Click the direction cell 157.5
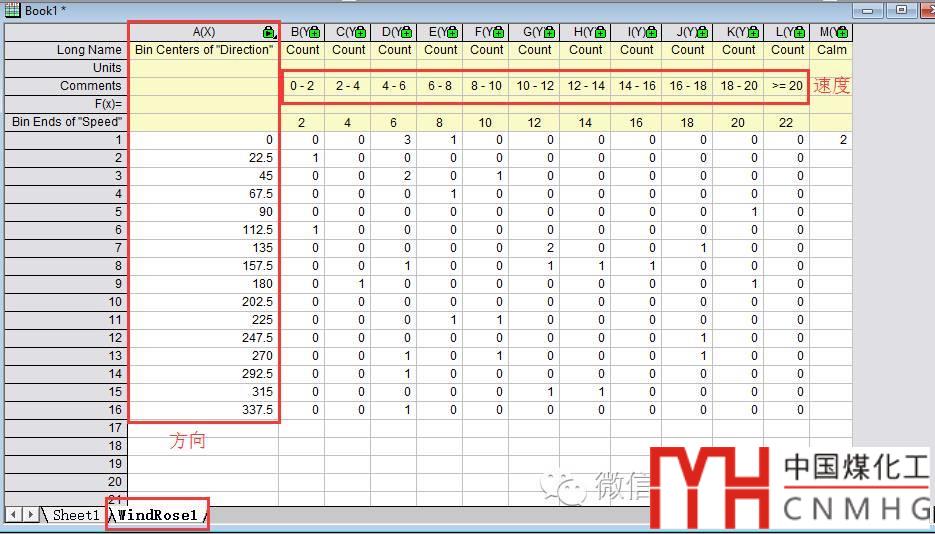Screen dimensions: 935x534 pyautogui.click(x=203, y=266)
